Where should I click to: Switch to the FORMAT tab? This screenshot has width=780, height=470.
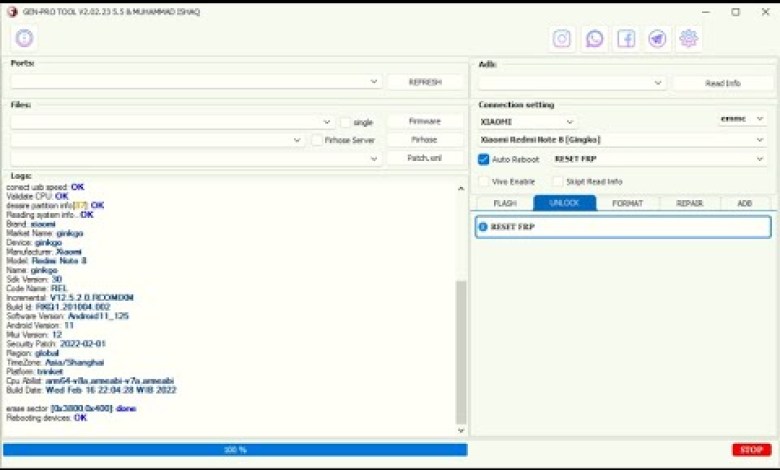(628, 203)
